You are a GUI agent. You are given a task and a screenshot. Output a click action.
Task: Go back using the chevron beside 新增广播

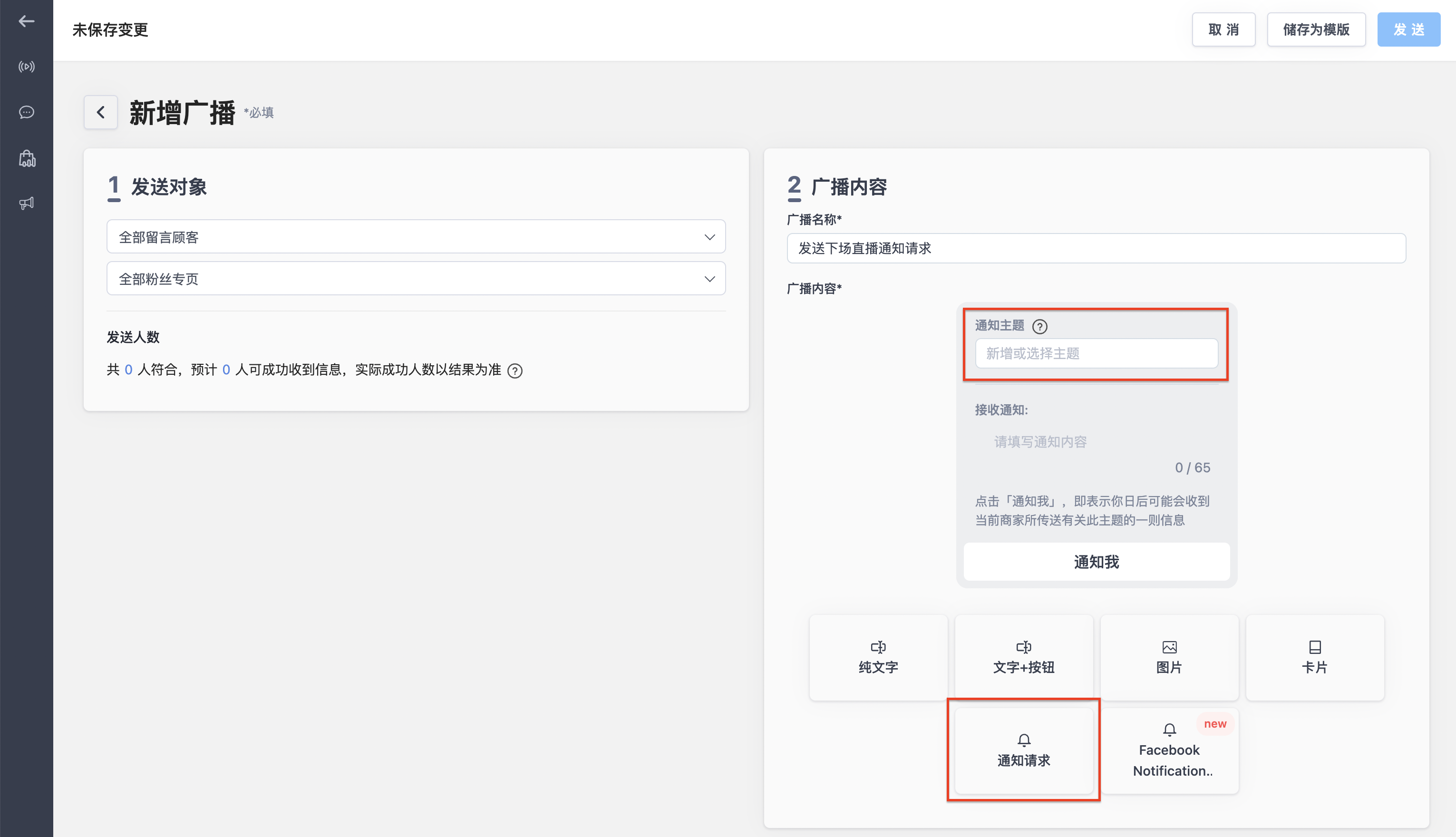[101, 112]
